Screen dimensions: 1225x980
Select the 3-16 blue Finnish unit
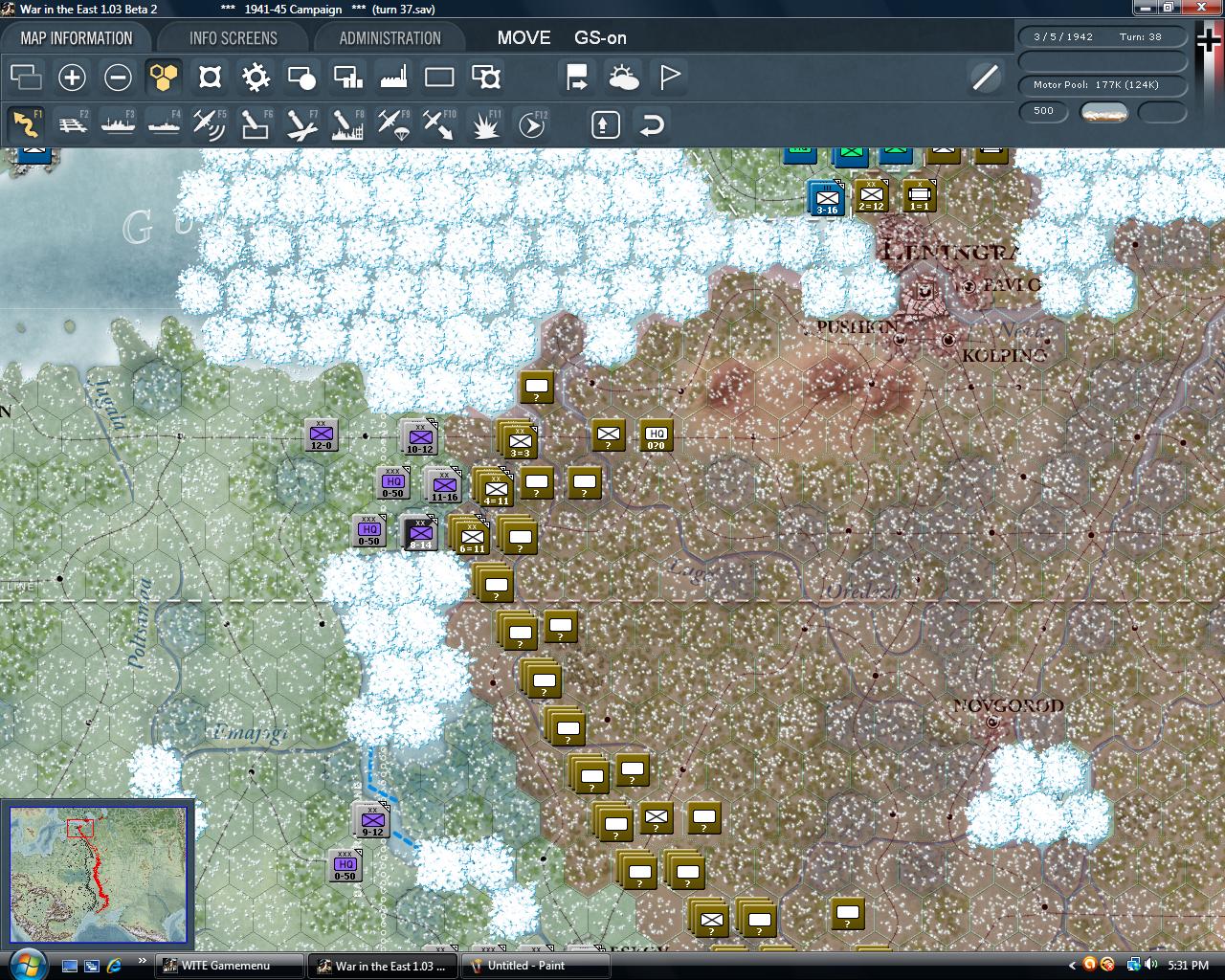tap(827, 199)
